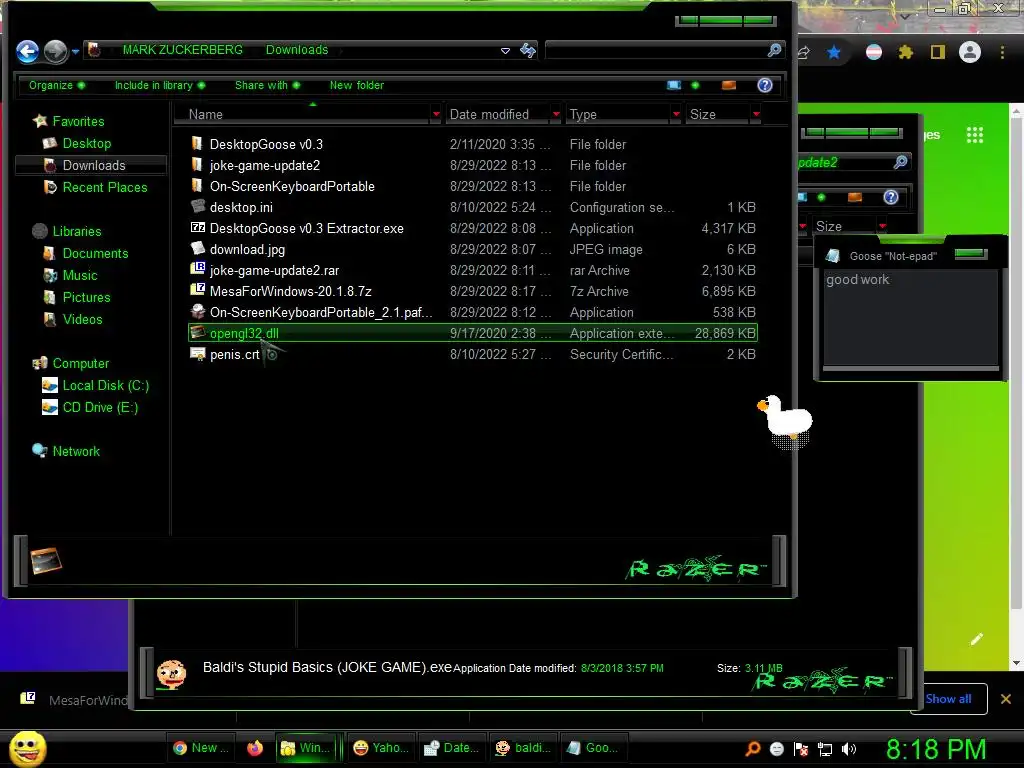Switch to baldi... taskbar item
The image size is (1024, 768).
(523, 748)
